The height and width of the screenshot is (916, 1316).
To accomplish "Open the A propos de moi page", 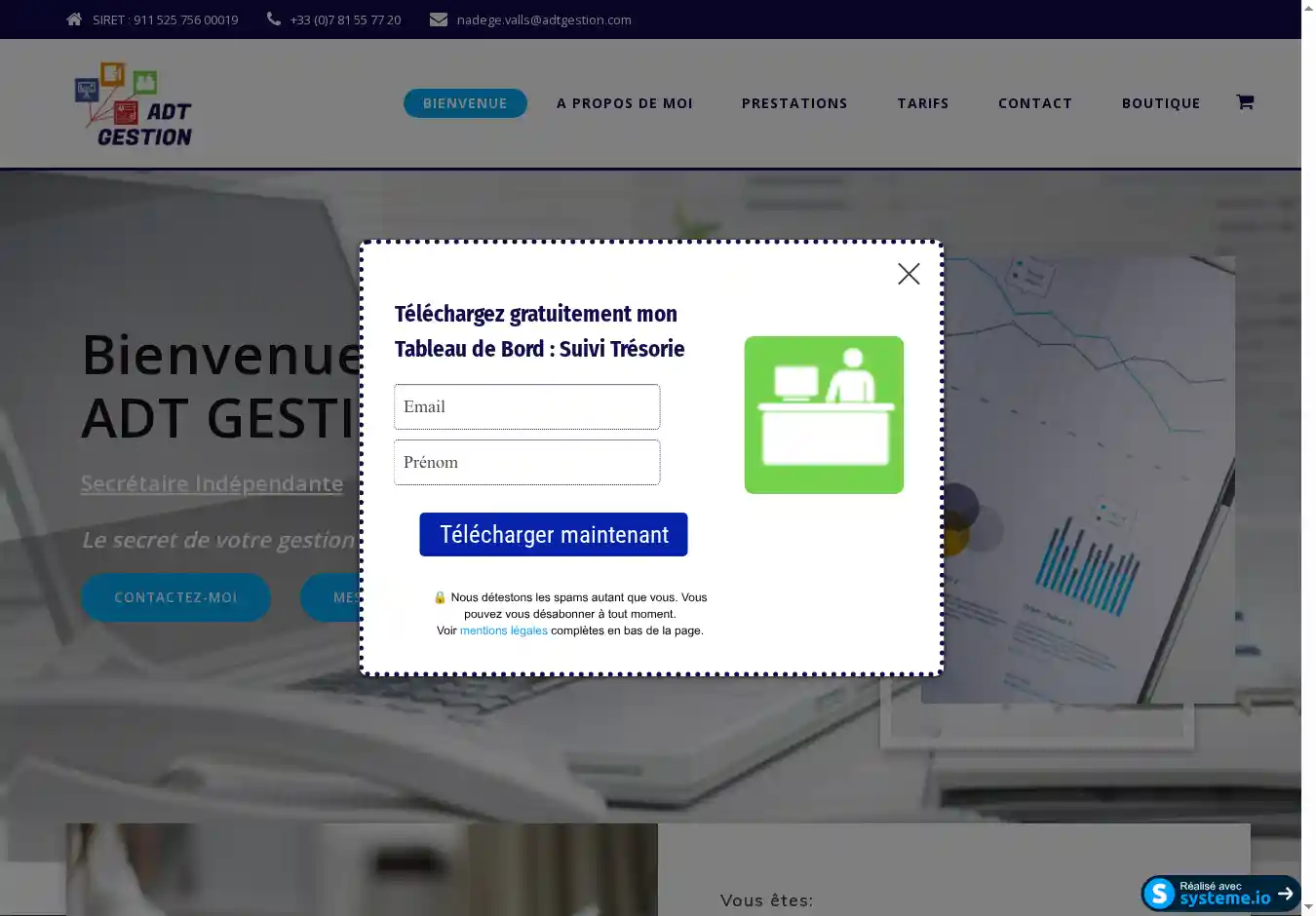I will 624,103.
